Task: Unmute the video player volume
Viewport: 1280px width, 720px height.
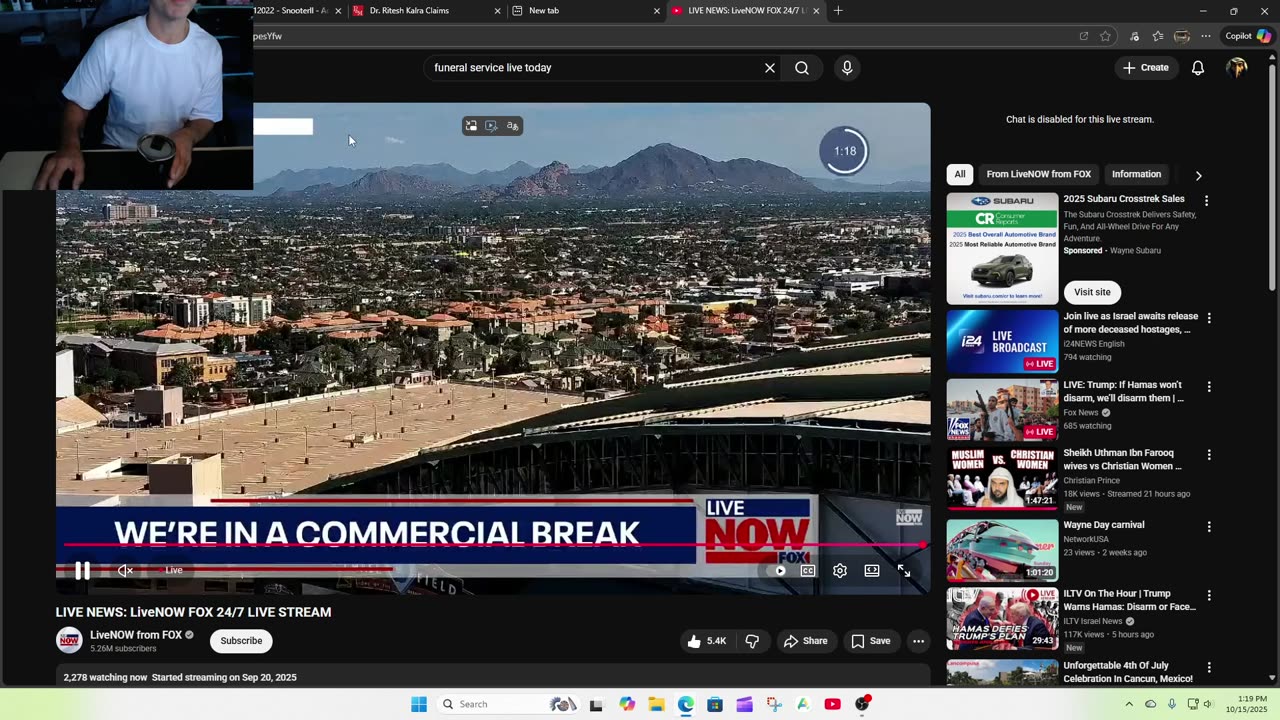Action: click(125, 571)
